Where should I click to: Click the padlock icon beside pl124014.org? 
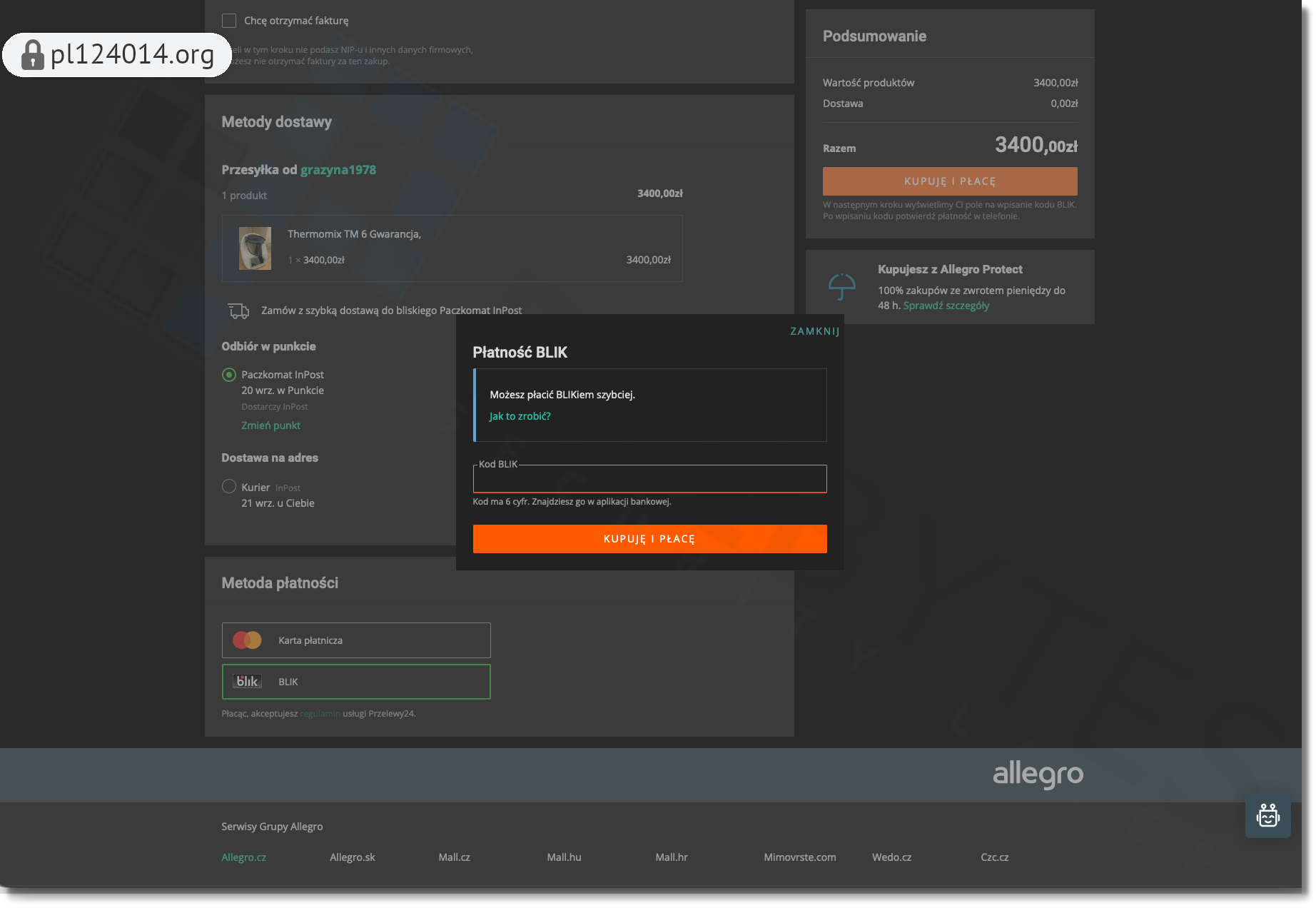(32, 55)
